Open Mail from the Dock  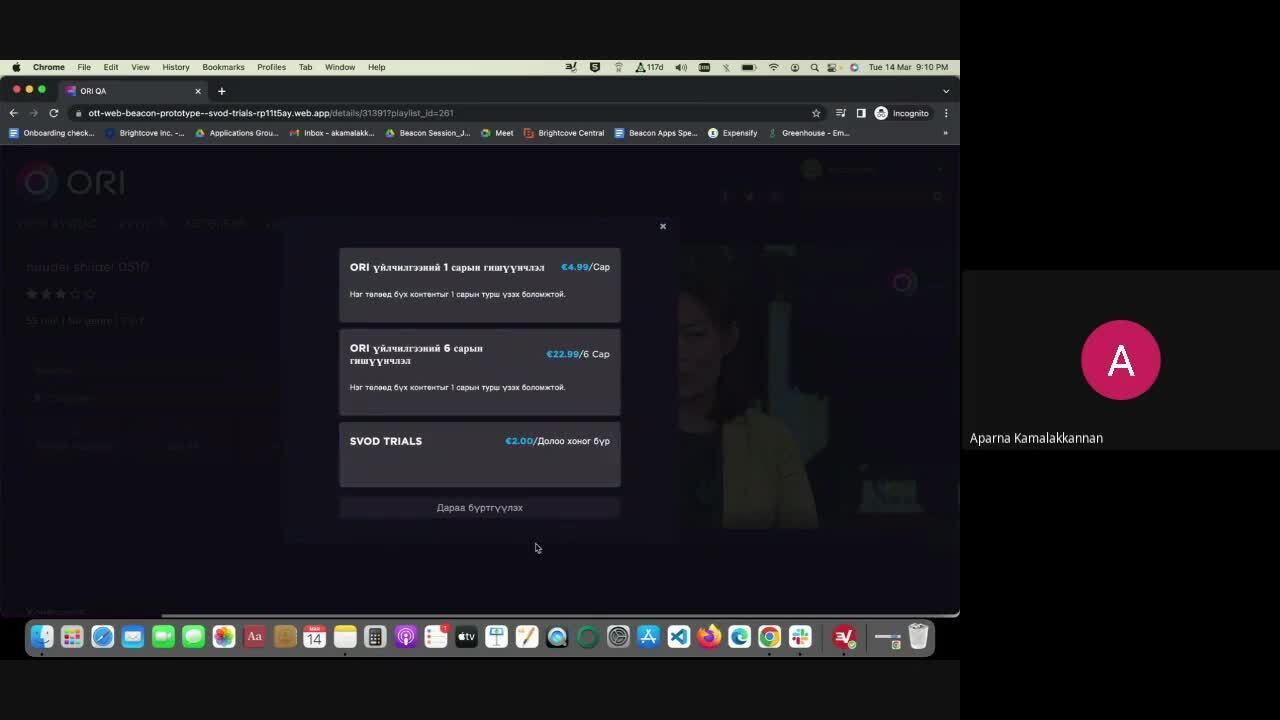pos(133,637)
